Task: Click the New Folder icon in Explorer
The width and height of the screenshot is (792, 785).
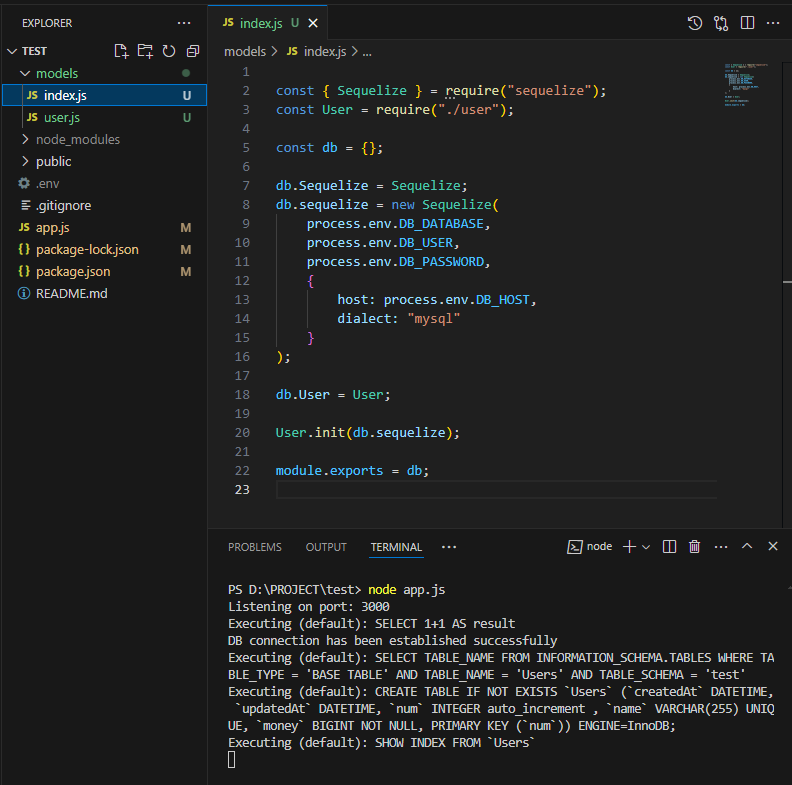Action: (x=145, y=51)
